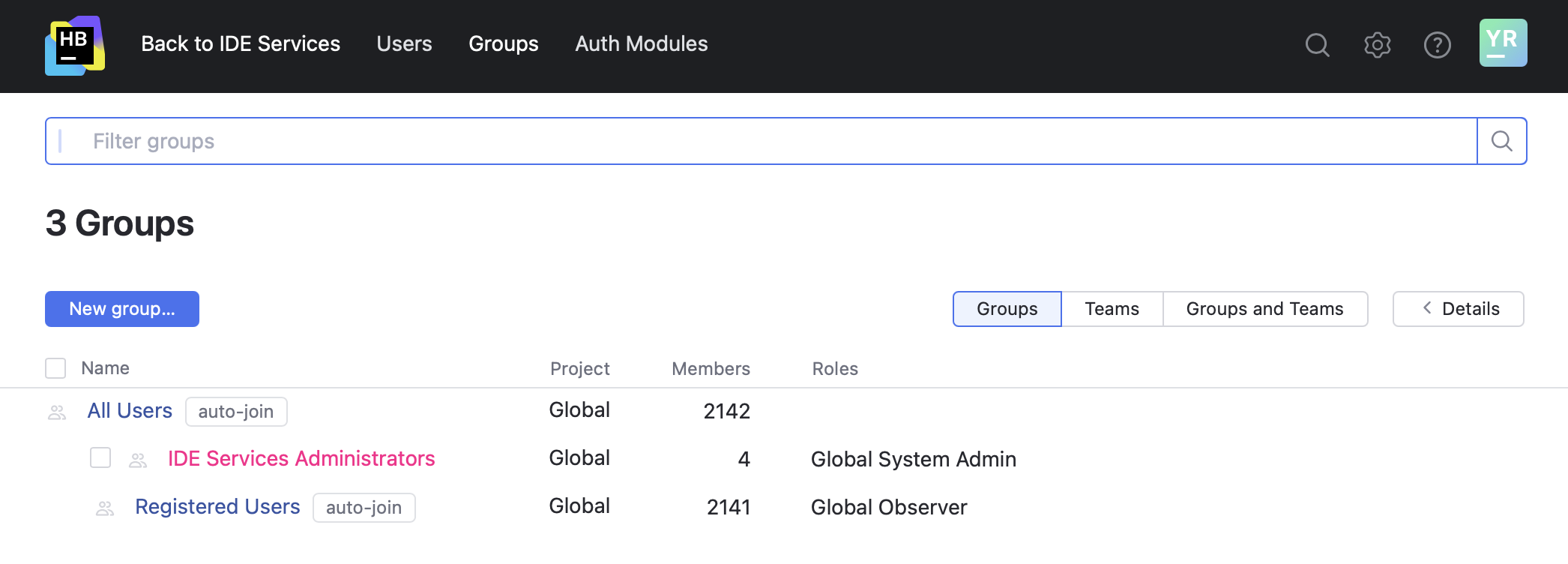This screenshot has height=564, width=1568.
Task: Open the Groups header menu item
Action: 504,43
